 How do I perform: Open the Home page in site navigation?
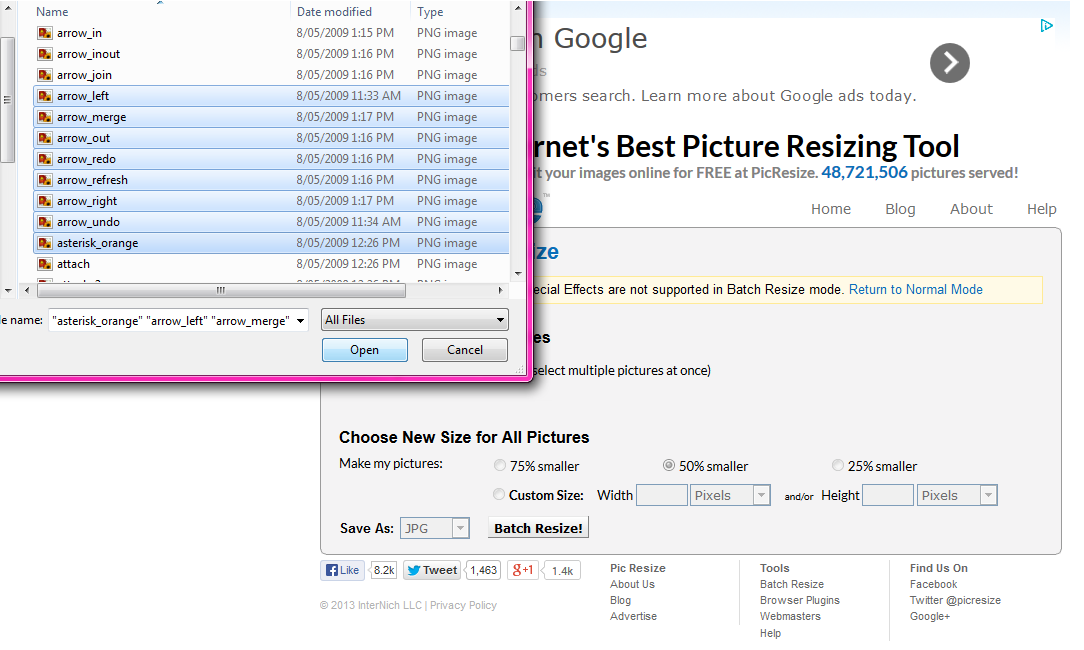(x=831, y=209)
